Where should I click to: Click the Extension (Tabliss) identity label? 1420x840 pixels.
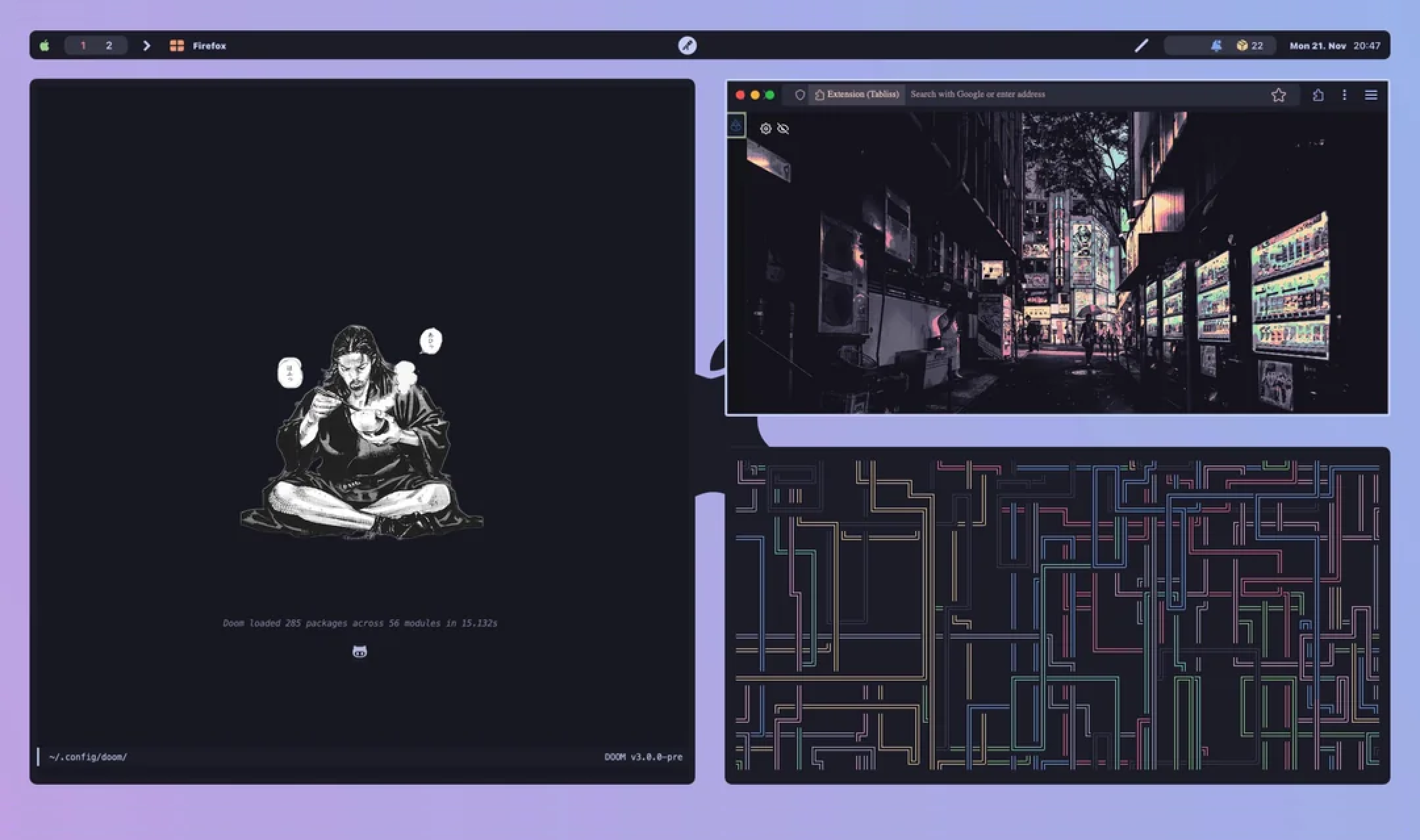pos(857,95)
